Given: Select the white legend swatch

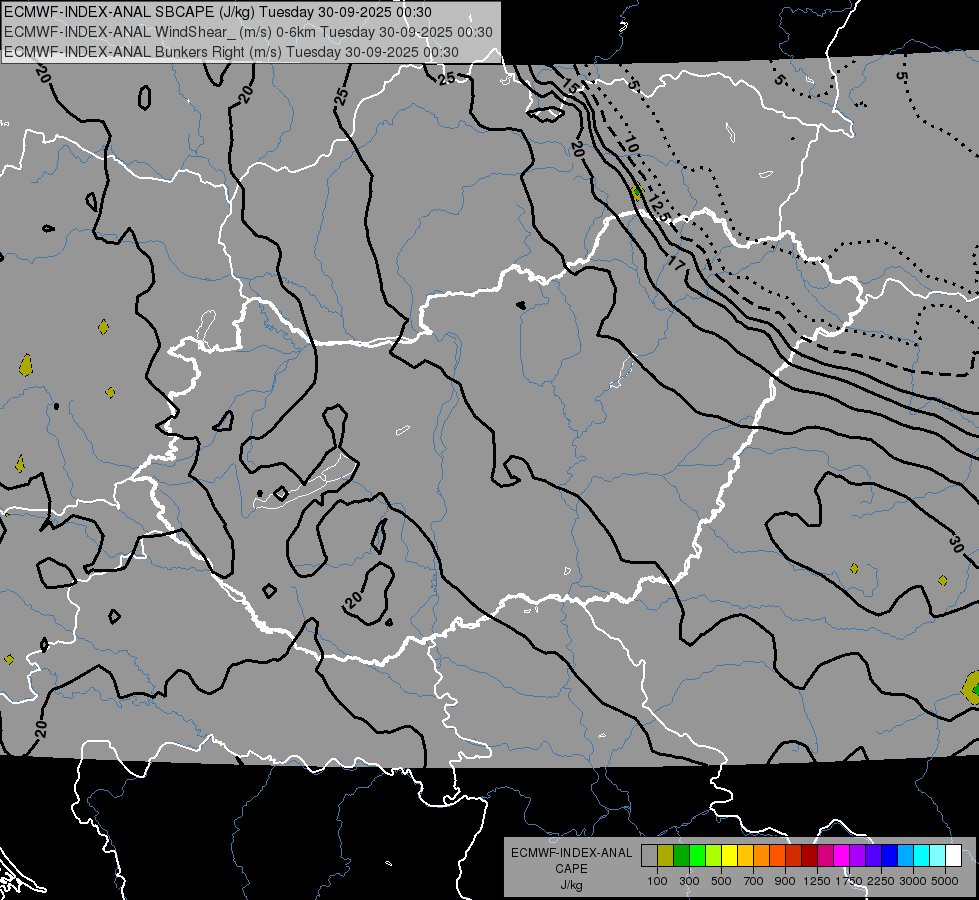Looking at the screenshot, I should point(953,855).
